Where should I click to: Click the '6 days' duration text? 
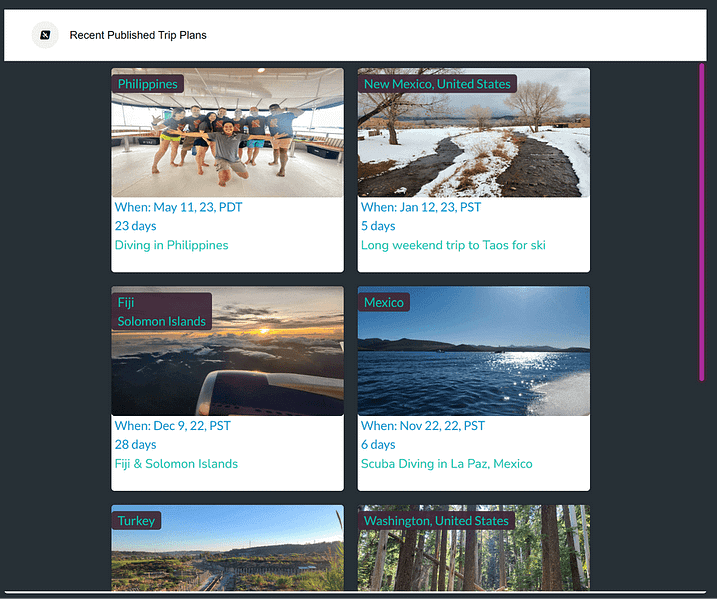point(378,444)
